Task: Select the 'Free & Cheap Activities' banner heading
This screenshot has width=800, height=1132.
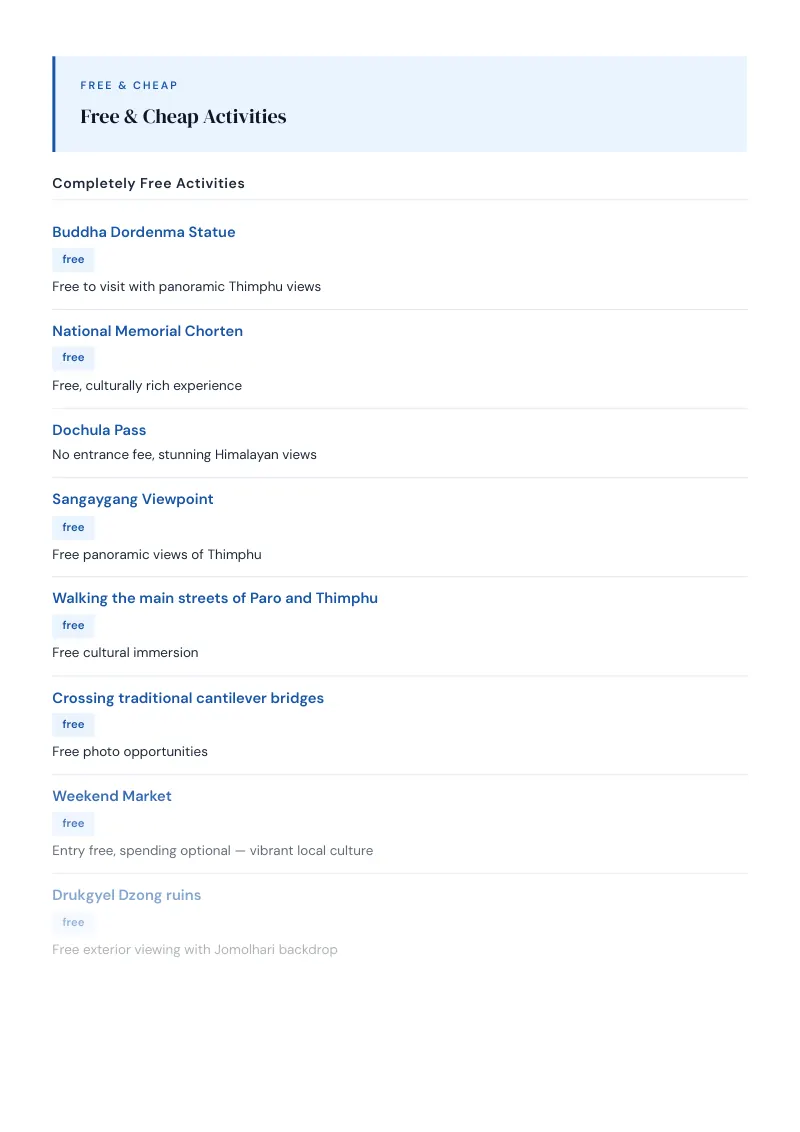Action: (183, 116)
